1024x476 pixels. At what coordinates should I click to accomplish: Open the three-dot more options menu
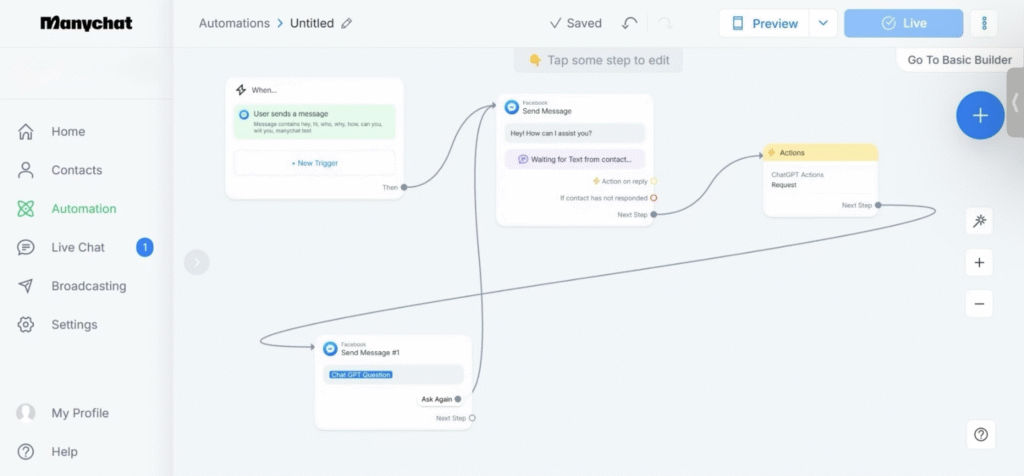(x=984, y=23)
